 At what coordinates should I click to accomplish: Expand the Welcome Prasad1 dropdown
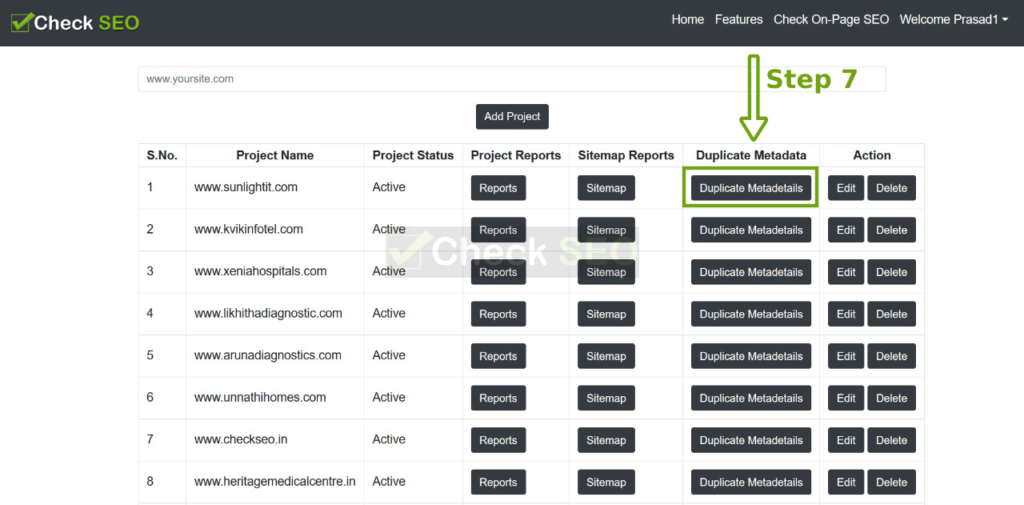953,20
